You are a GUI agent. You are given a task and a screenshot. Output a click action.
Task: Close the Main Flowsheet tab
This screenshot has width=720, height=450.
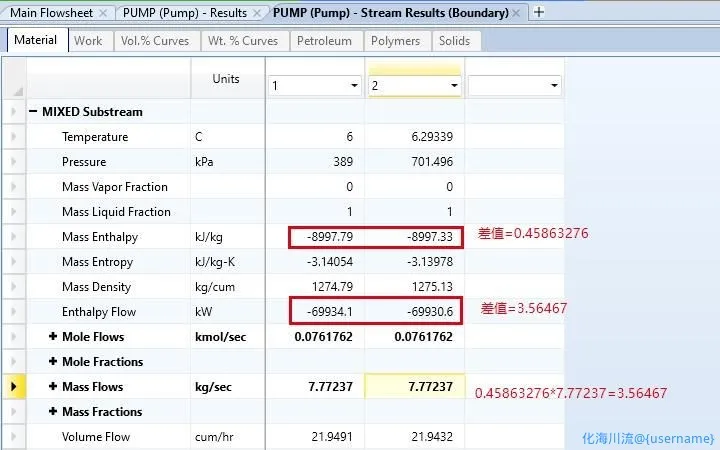pos(103,12)
